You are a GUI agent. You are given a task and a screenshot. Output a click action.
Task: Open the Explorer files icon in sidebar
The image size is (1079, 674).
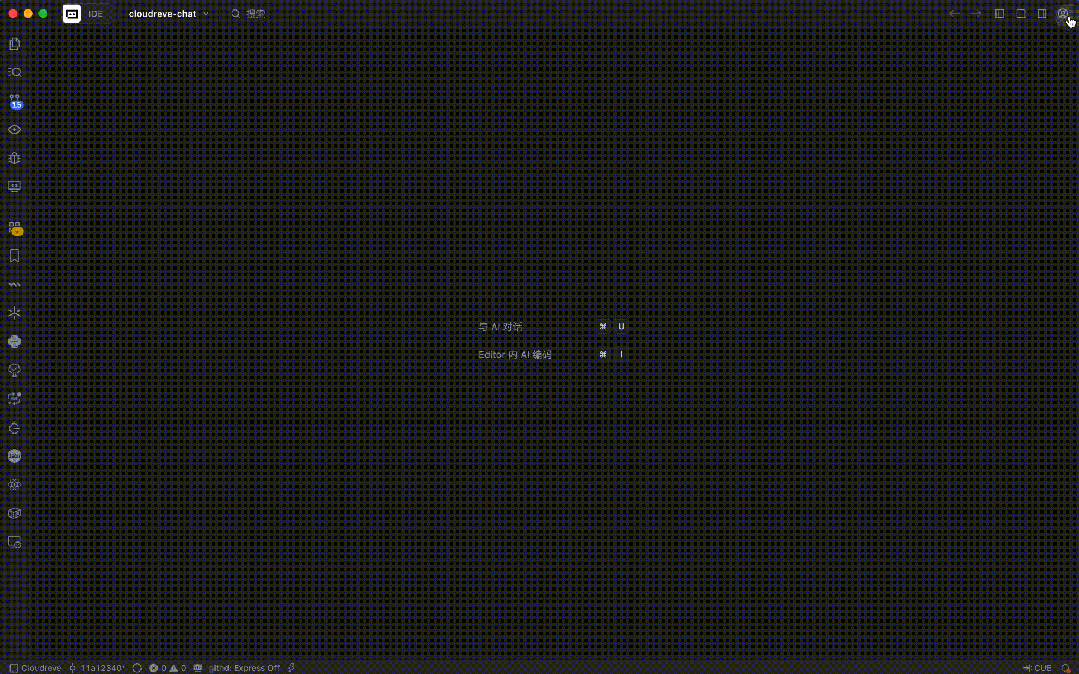(x=14, y=44)
